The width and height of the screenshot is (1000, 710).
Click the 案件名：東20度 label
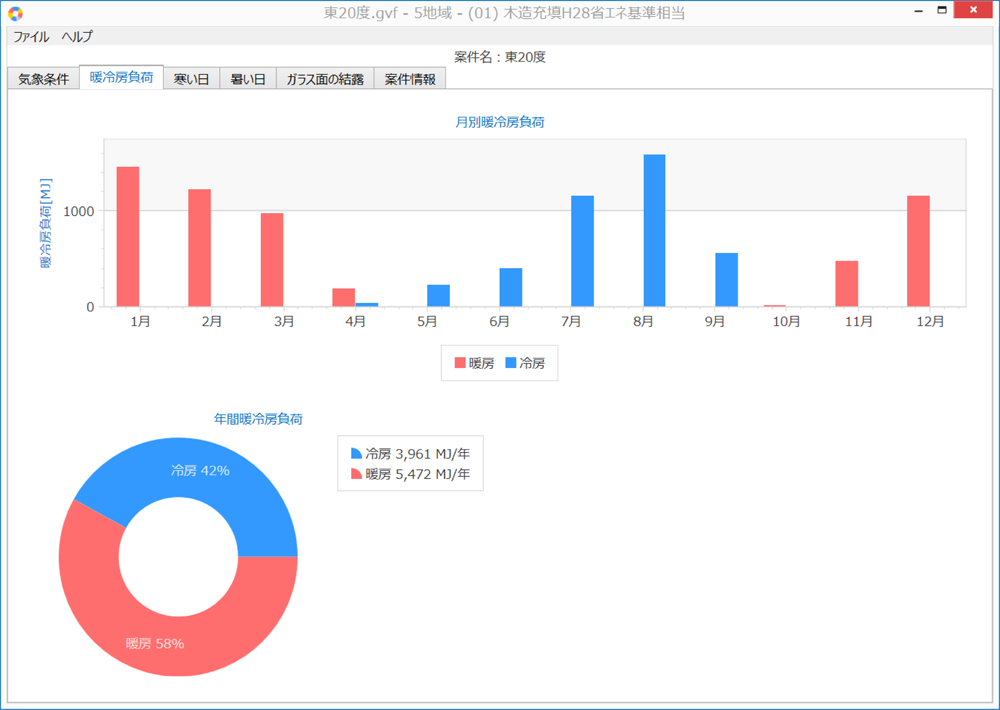click(x=499, y=57)
